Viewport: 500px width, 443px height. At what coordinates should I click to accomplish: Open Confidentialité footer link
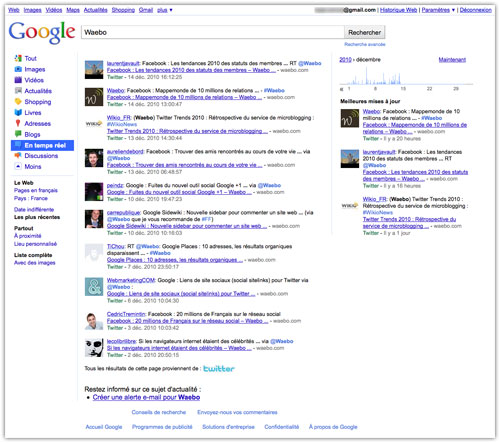click(282, 427)
